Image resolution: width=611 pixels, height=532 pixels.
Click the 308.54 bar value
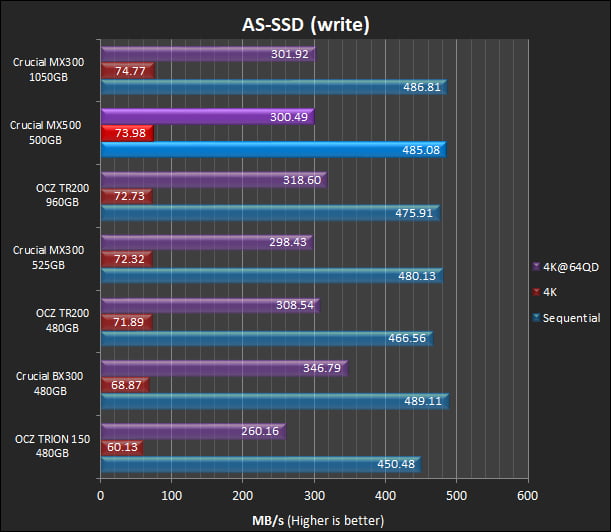coord(295,305)
